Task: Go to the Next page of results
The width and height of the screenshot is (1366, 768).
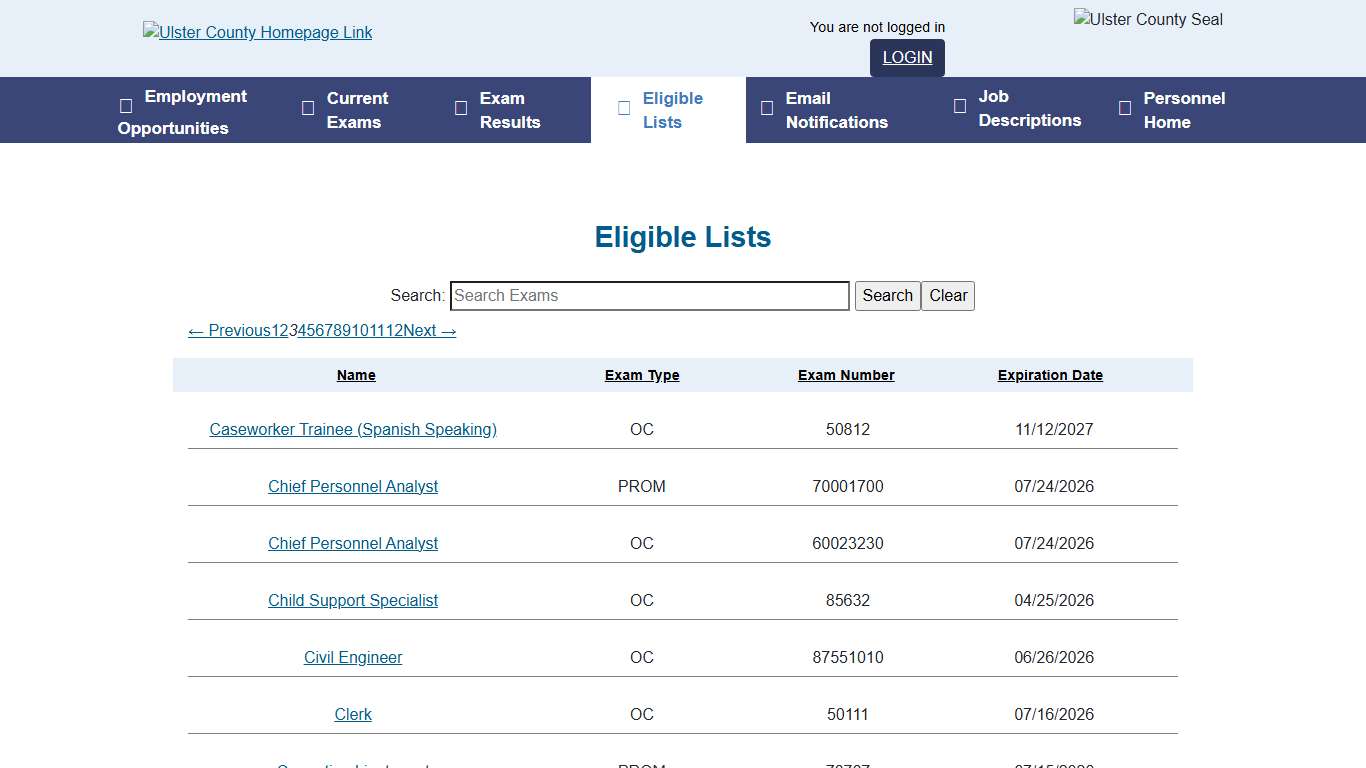Action: click(430, 331)
